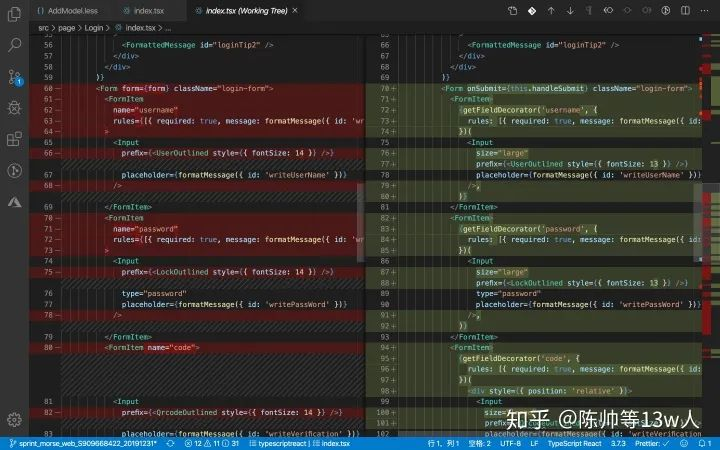Click typescriptreact | index.tsx status item
The height and width of the screenshot is (450, 720).
[x=299, y=444]
